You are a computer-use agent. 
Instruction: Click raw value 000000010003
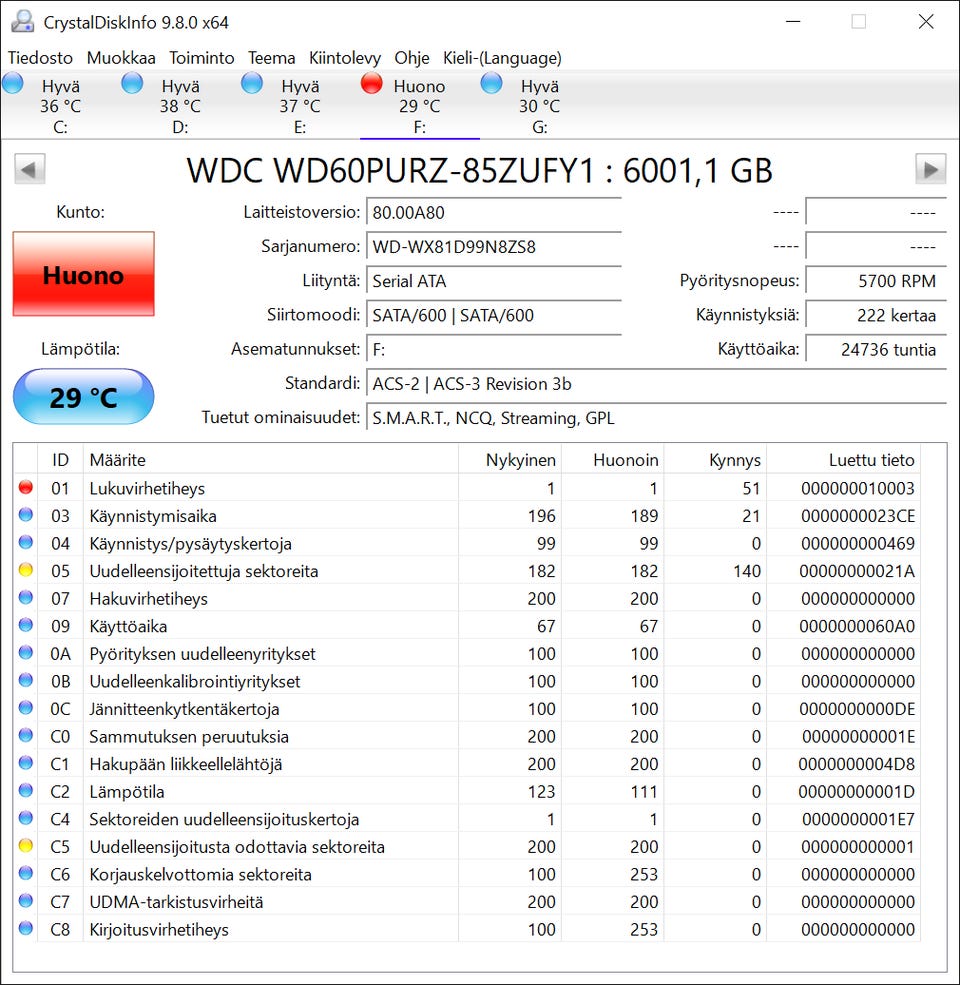(858, 488)
